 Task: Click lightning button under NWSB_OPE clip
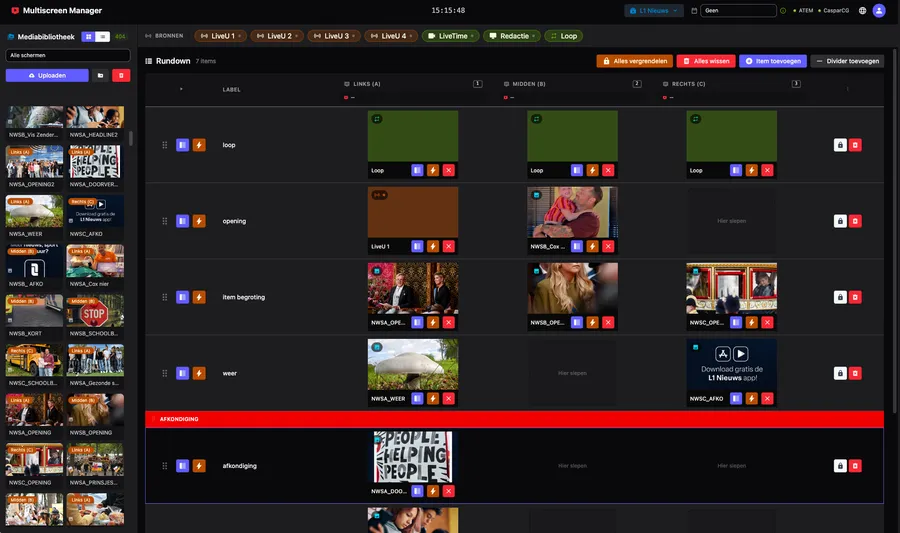tap(592, 322)
